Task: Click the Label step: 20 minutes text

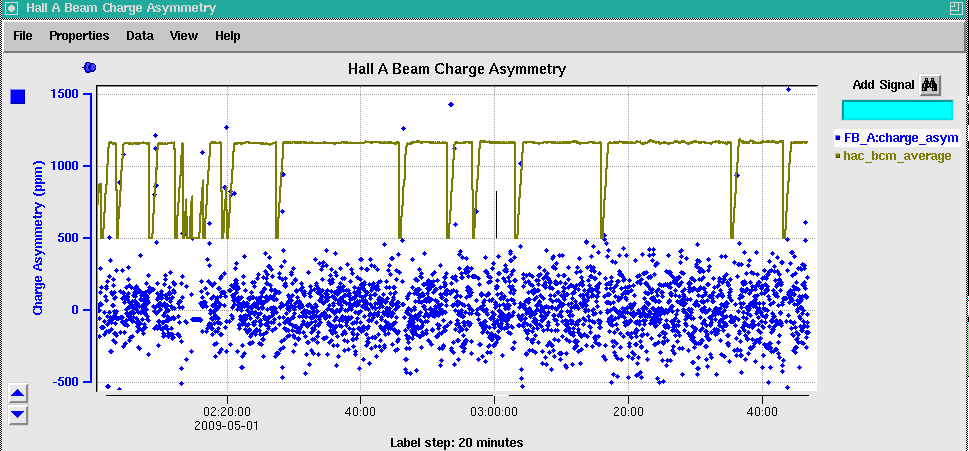Action: [457, 442]
